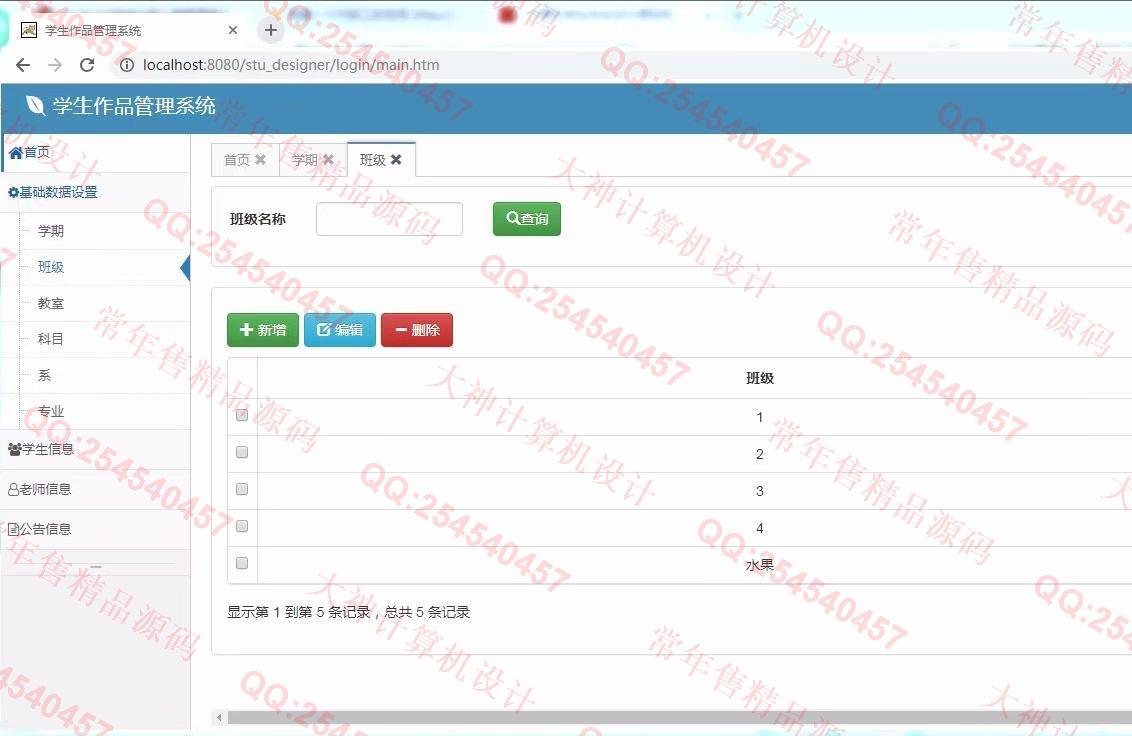
Task: Click the green 新增 button
Action: click(x=263, y=330)
